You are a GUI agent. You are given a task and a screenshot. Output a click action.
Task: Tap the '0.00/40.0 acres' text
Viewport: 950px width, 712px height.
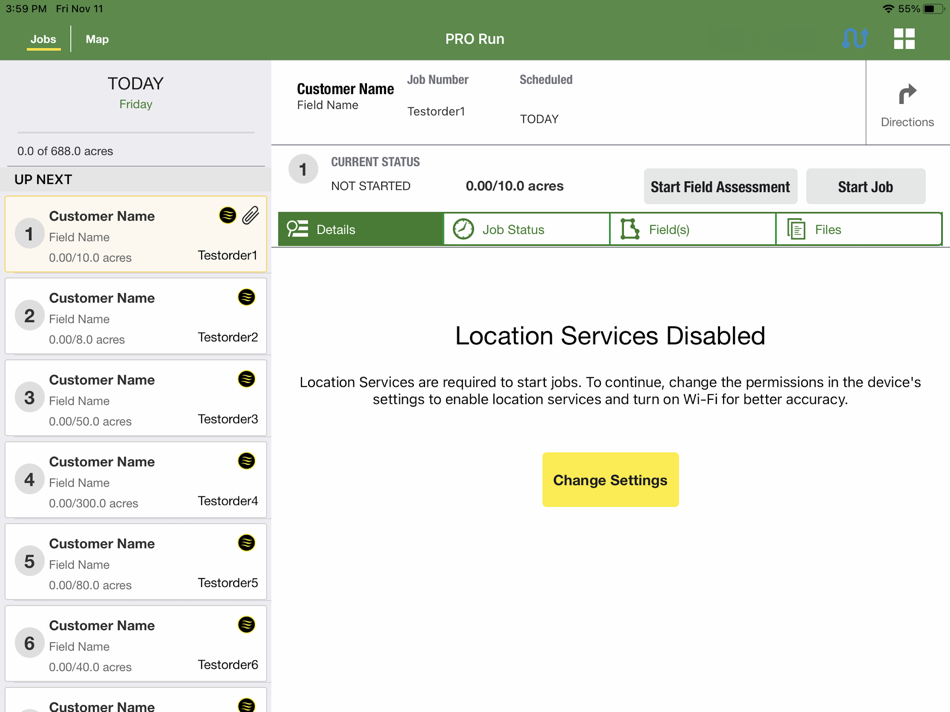[90, 667]
